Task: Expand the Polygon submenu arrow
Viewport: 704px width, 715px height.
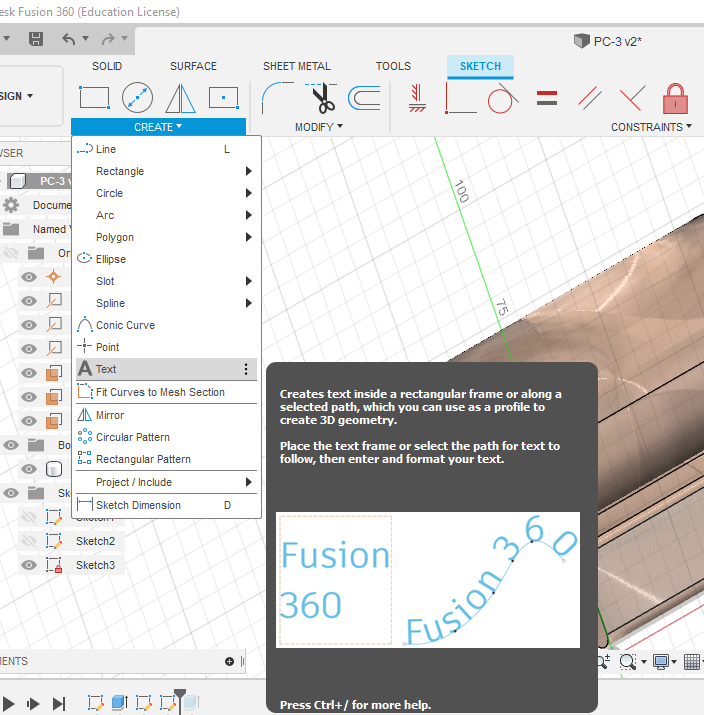Action: pos(248,237)
